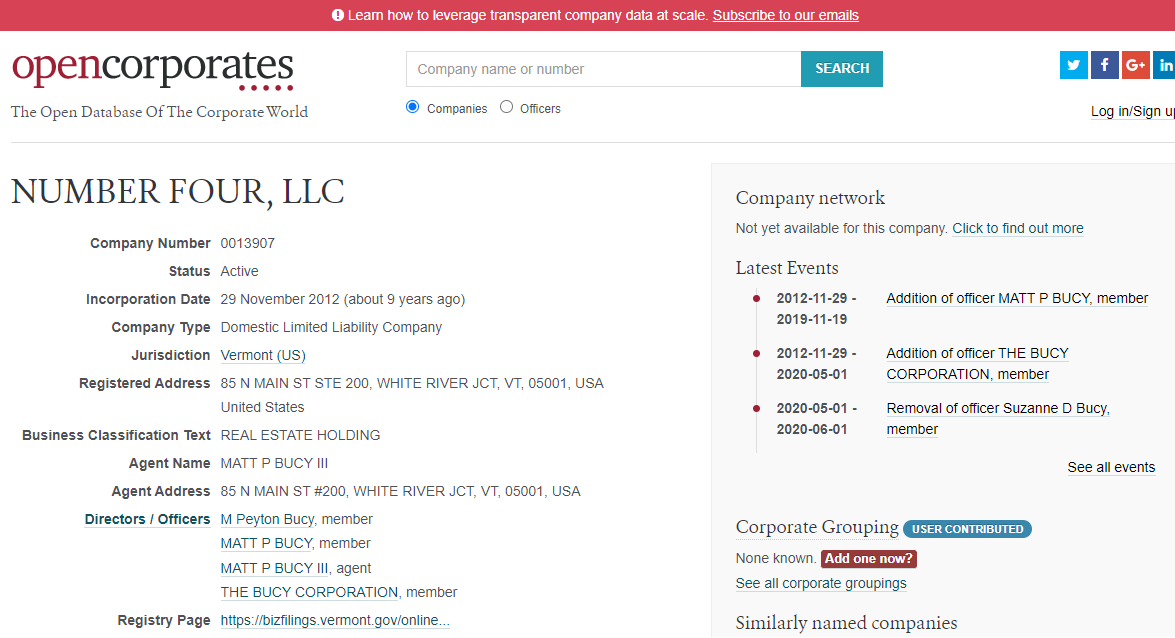The width and height of the screenshot is (1175, 638).
Task: Click See all events link
Action: click(1111, 467)
